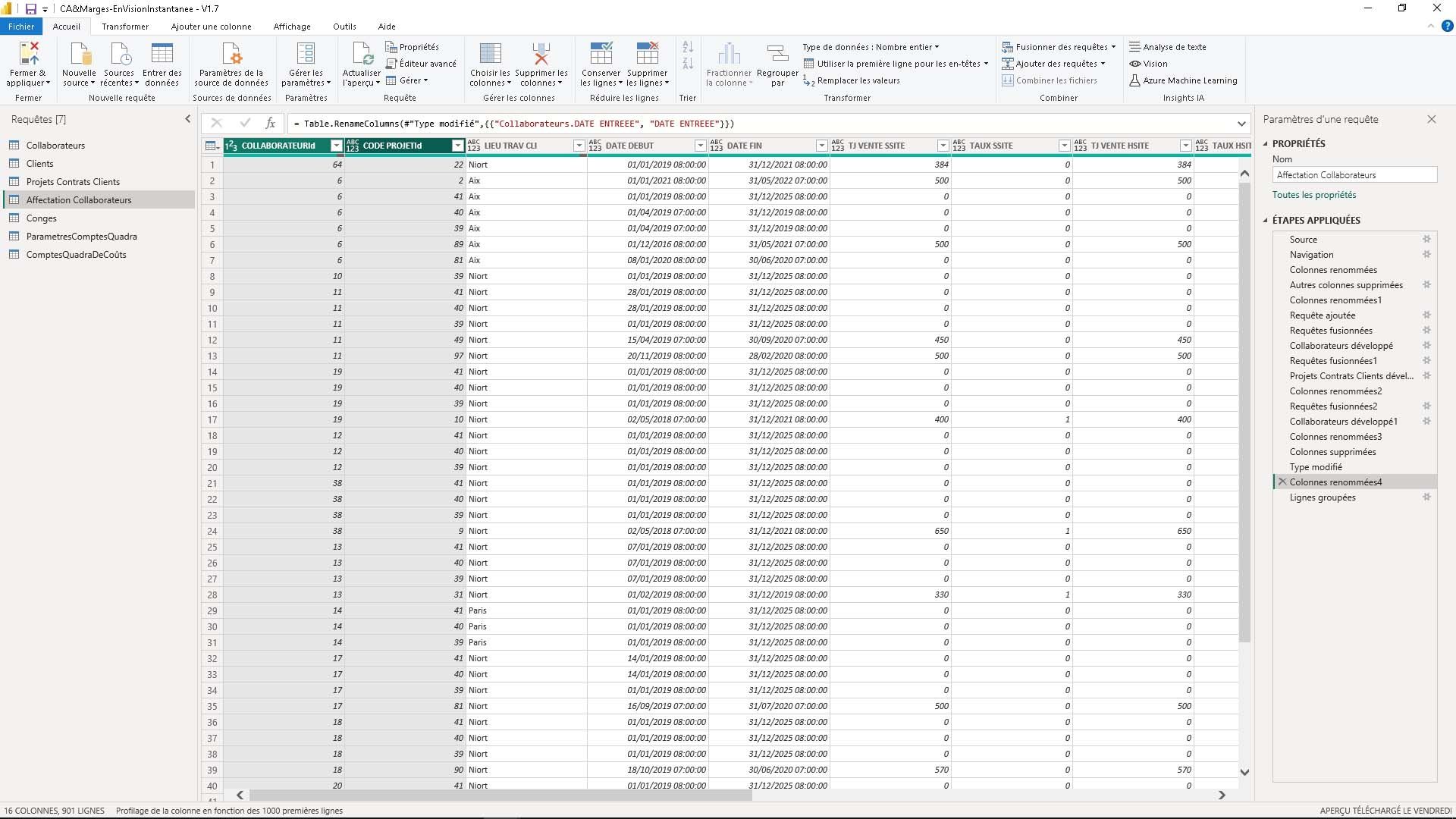The height and width of the screenshot is (819, 1456).
Task: Click the horizontal scrollbar thumb
Action: coord(500,795)
